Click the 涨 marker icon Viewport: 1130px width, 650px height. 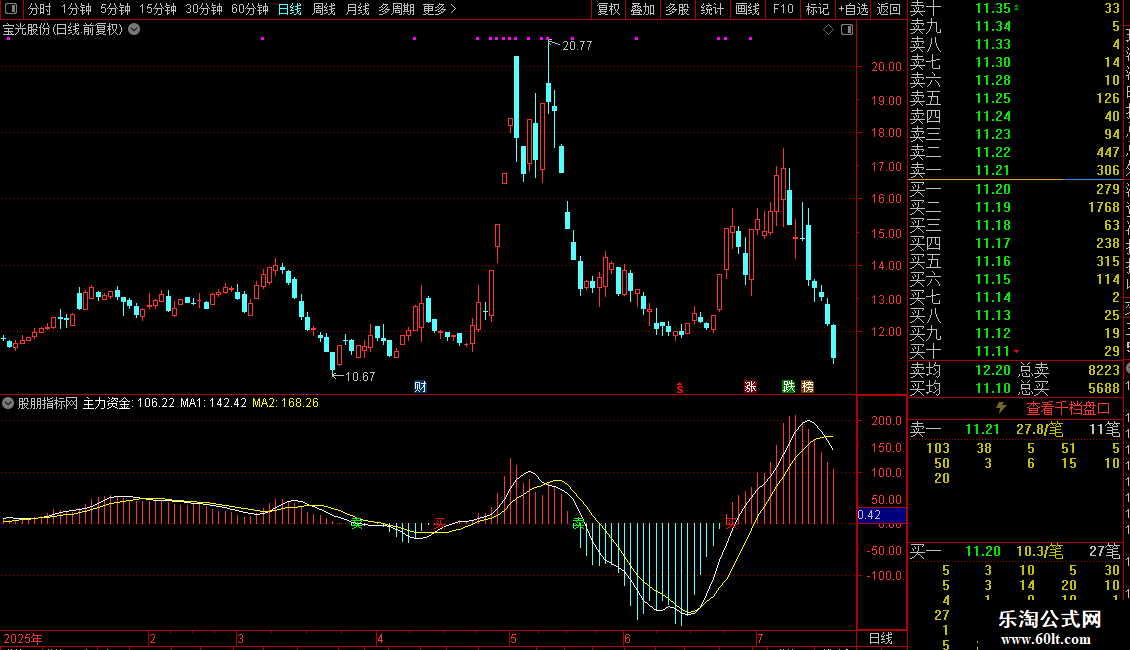[x=750, y=387]
